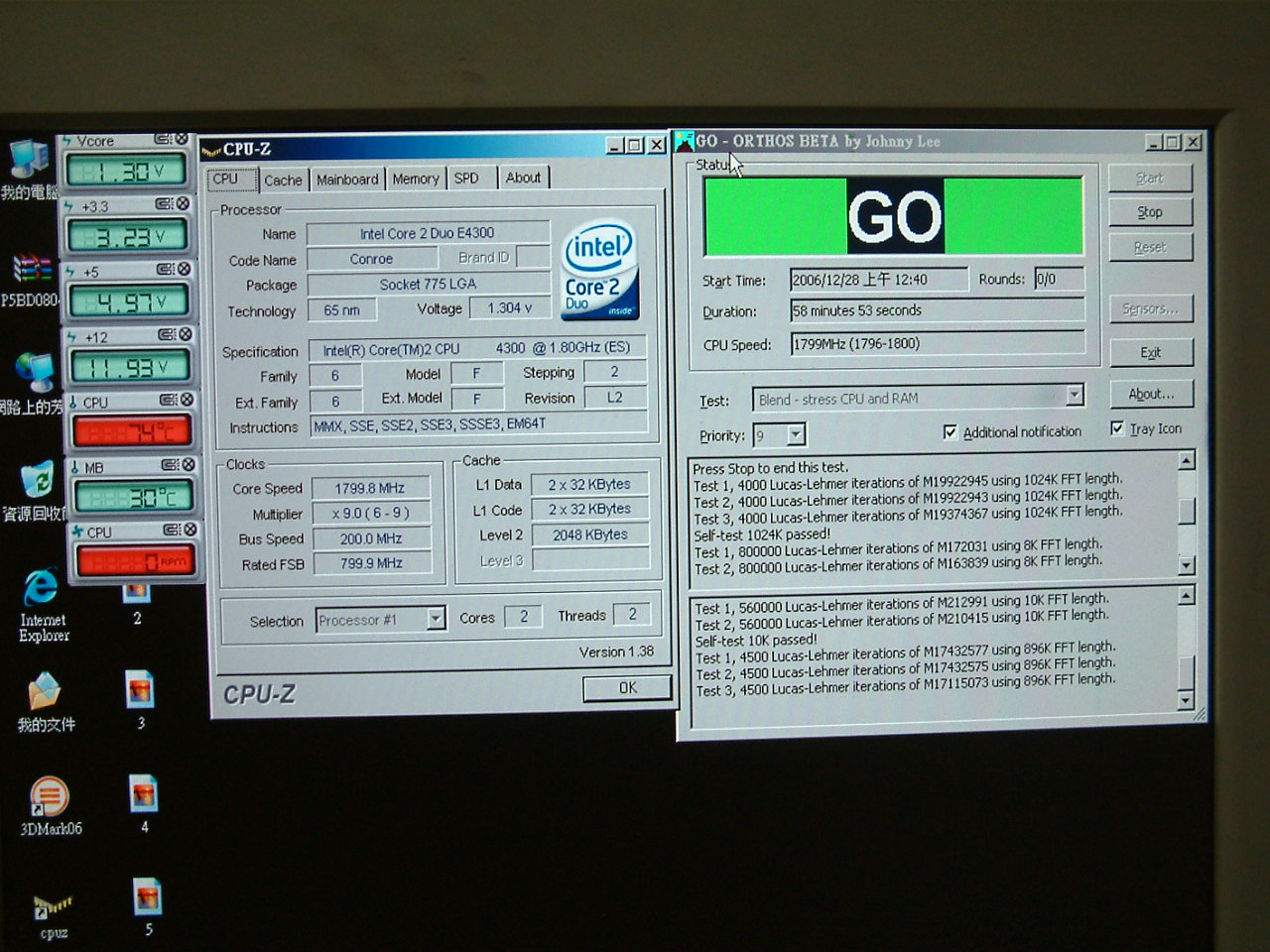The height and width of the screenshot is (952, 1270).
Task: Select the 3DMark06 desktop shortcut
Action: pos(50,806)
